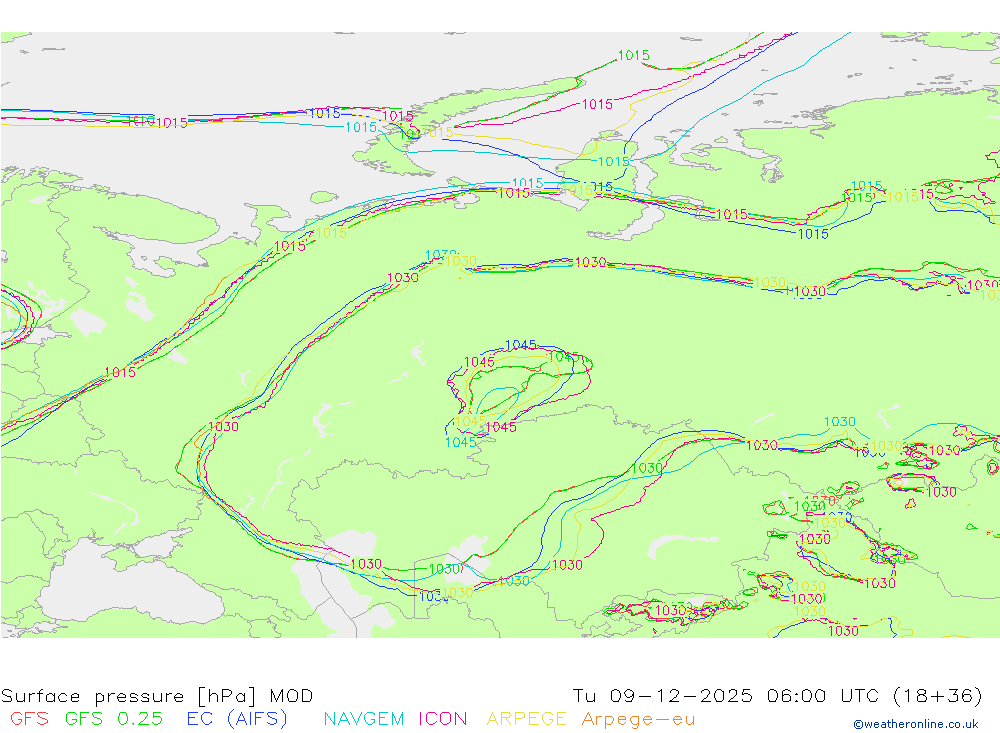Click the blue EC (AIFS) legend label
This screenshot has width=1000, height=733.
237,718
